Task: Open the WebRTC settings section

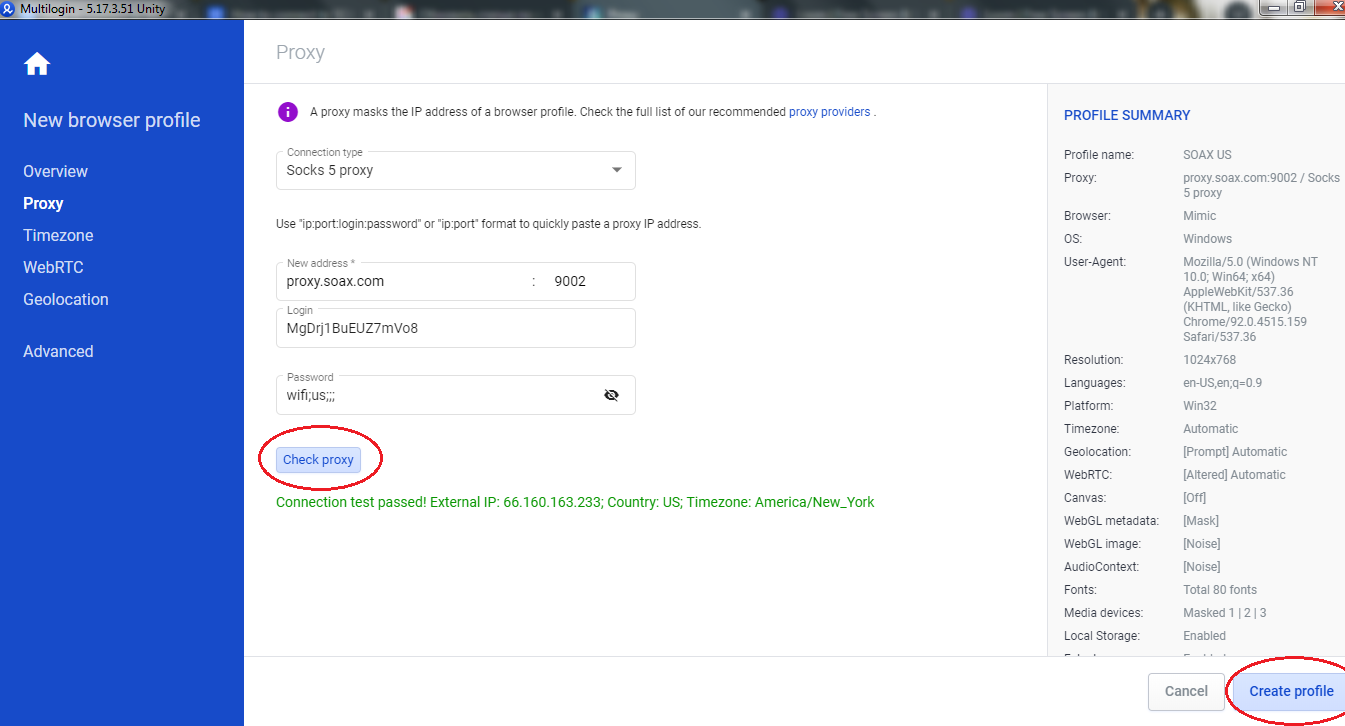Action: 53,267
